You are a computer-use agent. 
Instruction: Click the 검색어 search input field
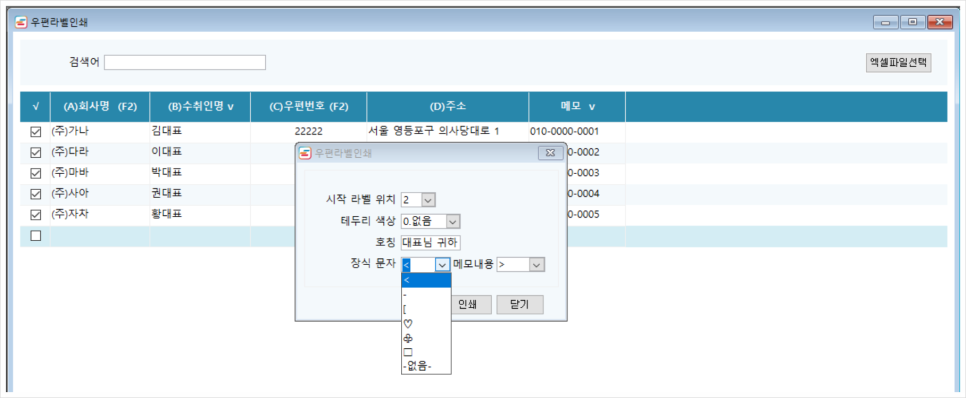pos(185,62)
